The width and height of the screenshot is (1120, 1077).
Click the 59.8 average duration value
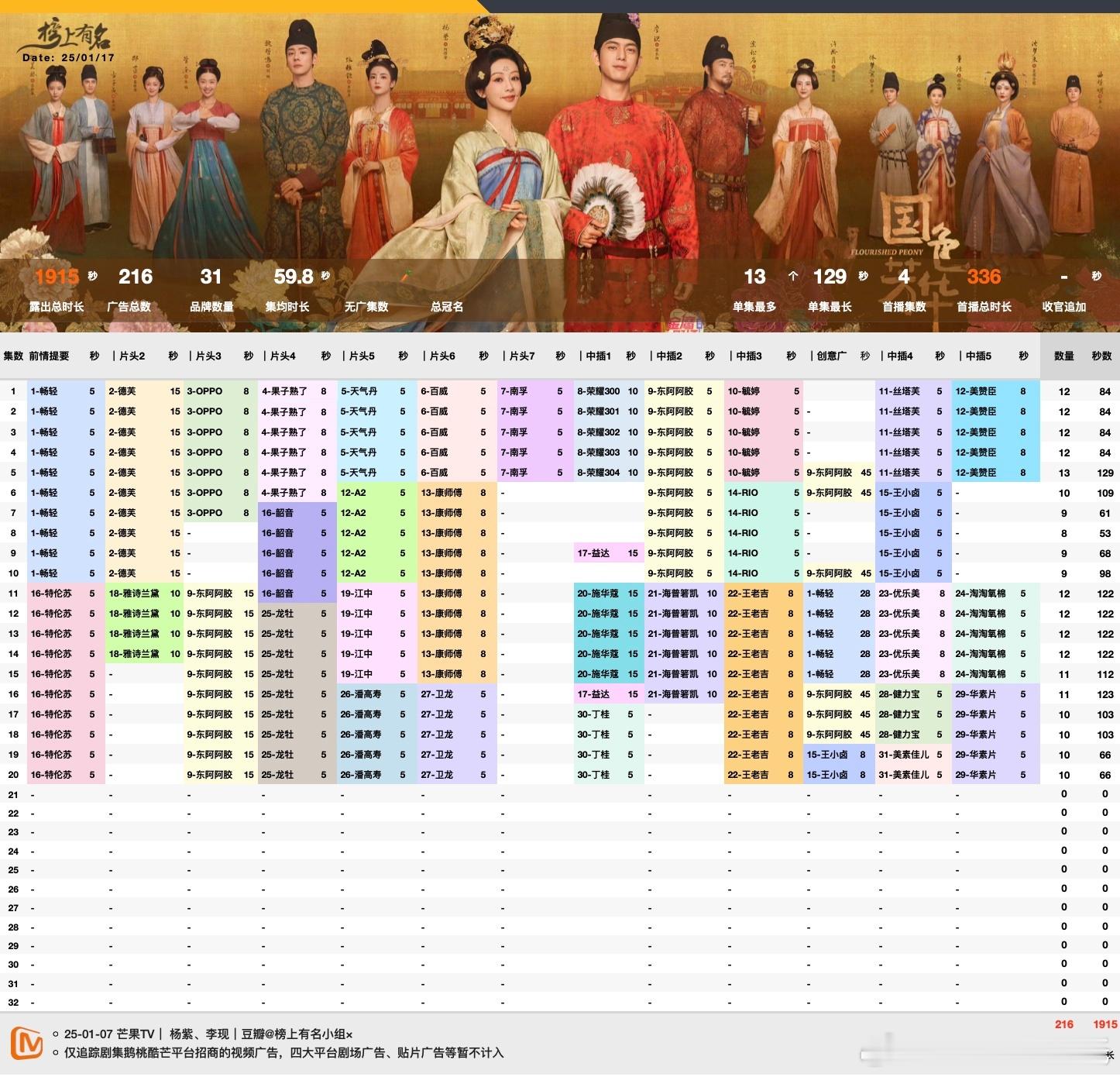point(294,277)
